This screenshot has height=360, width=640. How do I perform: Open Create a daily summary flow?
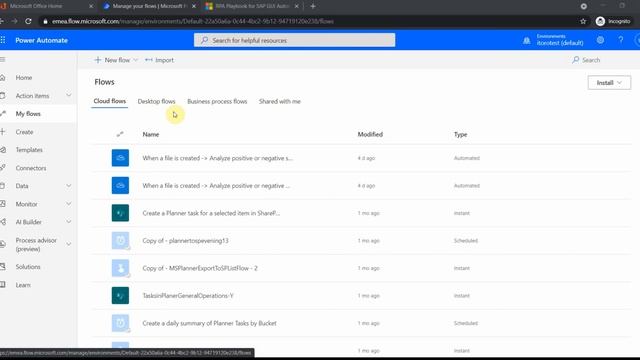[x=209, y=323]
